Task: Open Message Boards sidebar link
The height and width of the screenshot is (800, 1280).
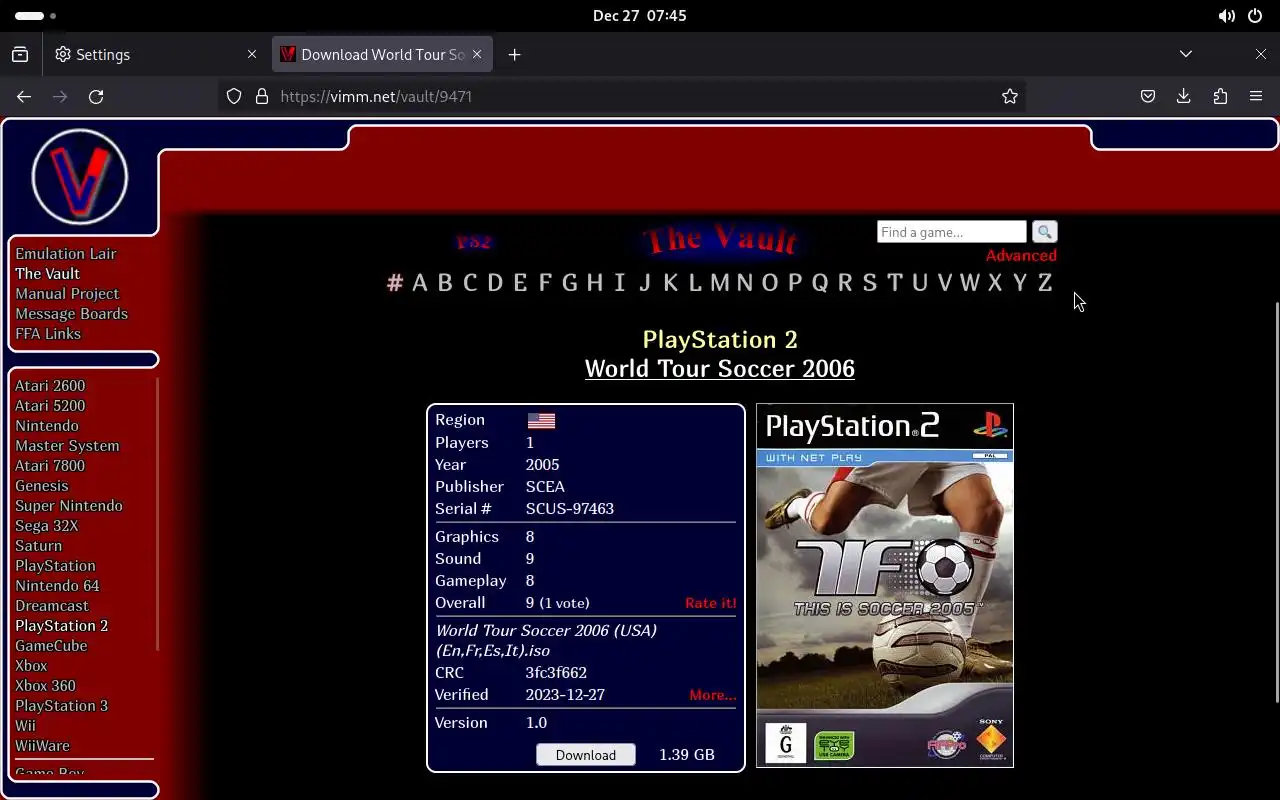Action: [x=72, y=314]
